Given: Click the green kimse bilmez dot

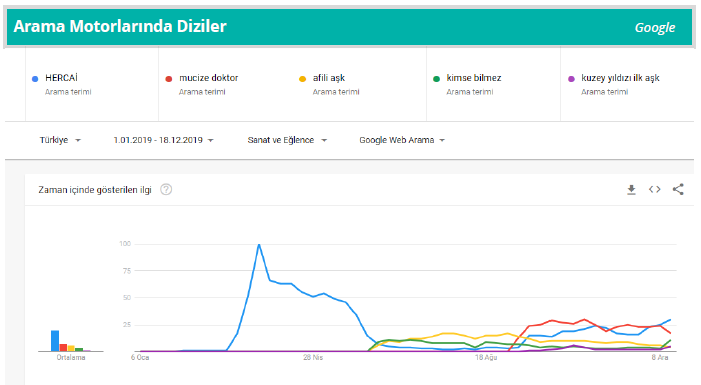Looking at the screenshot, I should [x=436, y=79].
